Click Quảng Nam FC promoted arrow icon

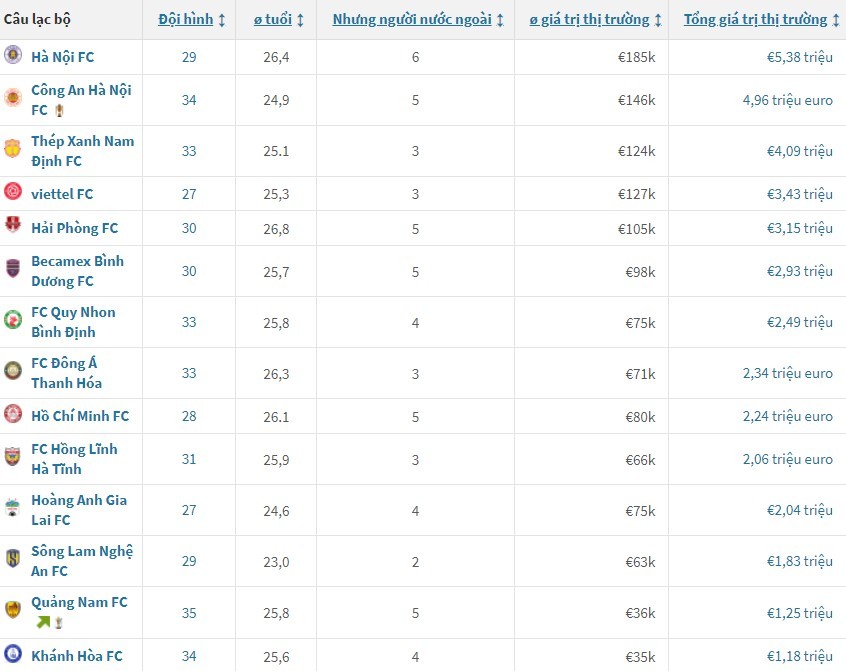coord(41,622)
